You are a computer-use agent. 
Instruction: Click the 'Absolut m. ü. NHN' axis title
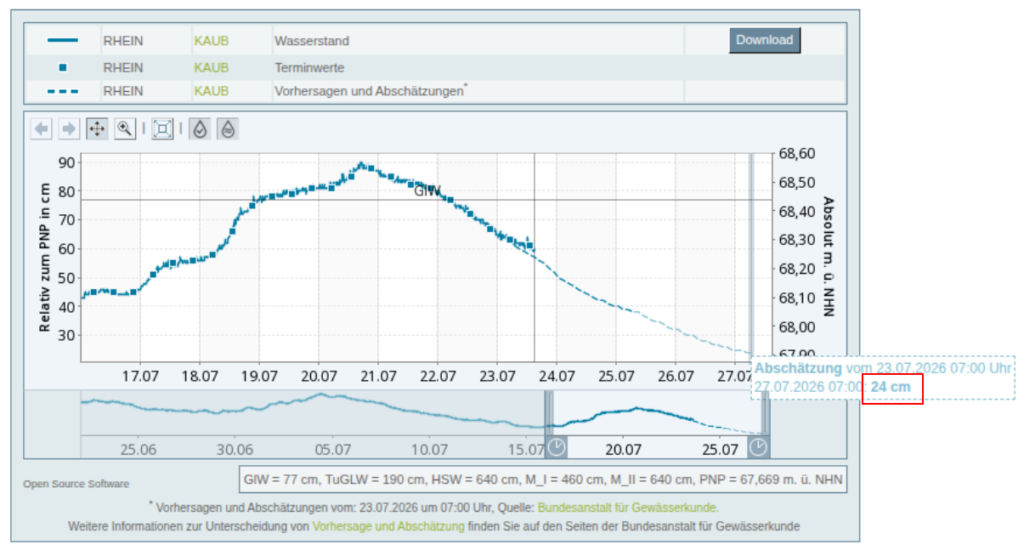tap(829, 257)
